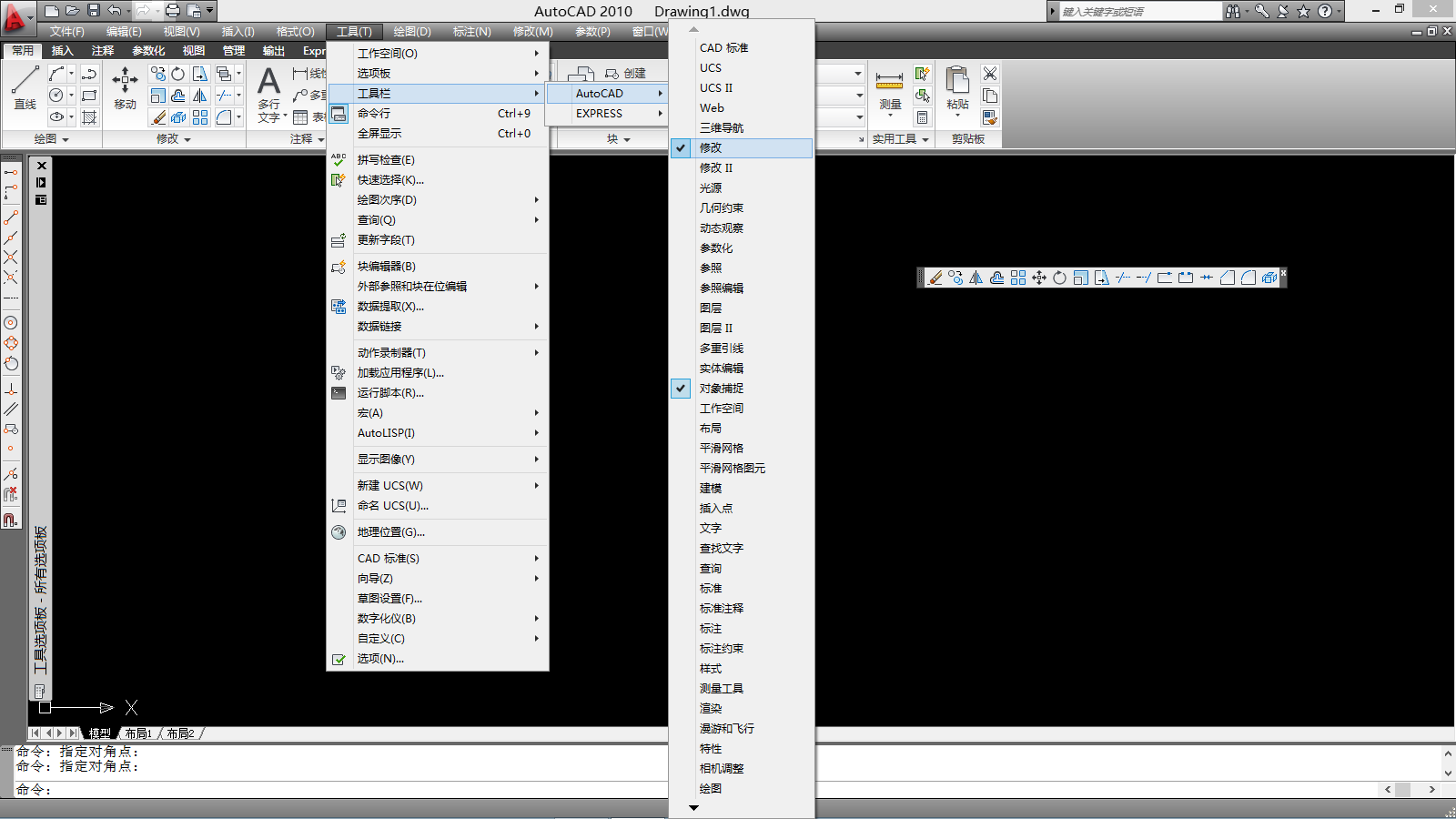Choose 选项(N)... from Tools menu
The image size is (1456, 819).
(x=438, y=658)
